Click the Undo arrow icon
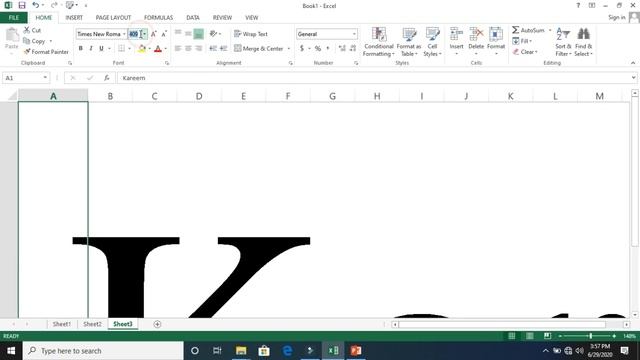This screenshot has height=360, width=640. [x=36, y=5]
